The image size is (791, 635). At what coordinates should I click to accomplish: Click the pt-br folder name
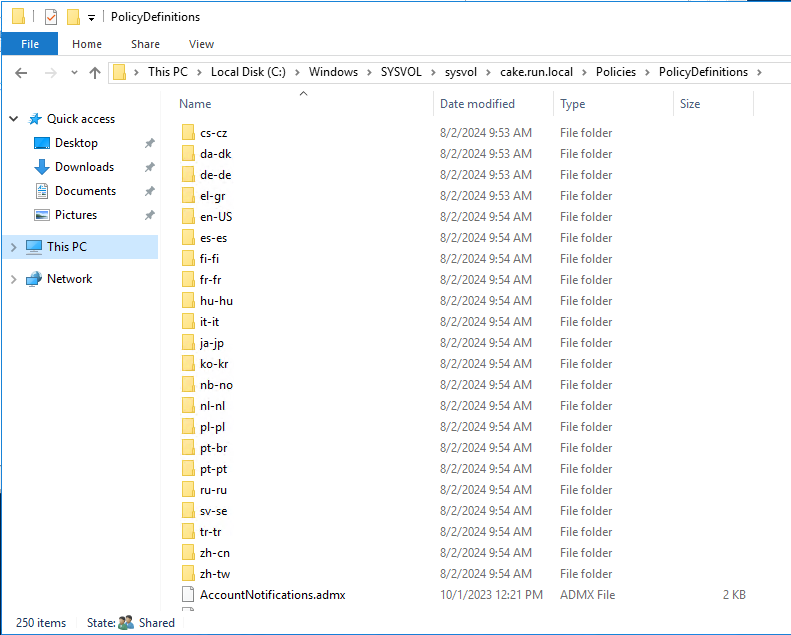[213, 448]
